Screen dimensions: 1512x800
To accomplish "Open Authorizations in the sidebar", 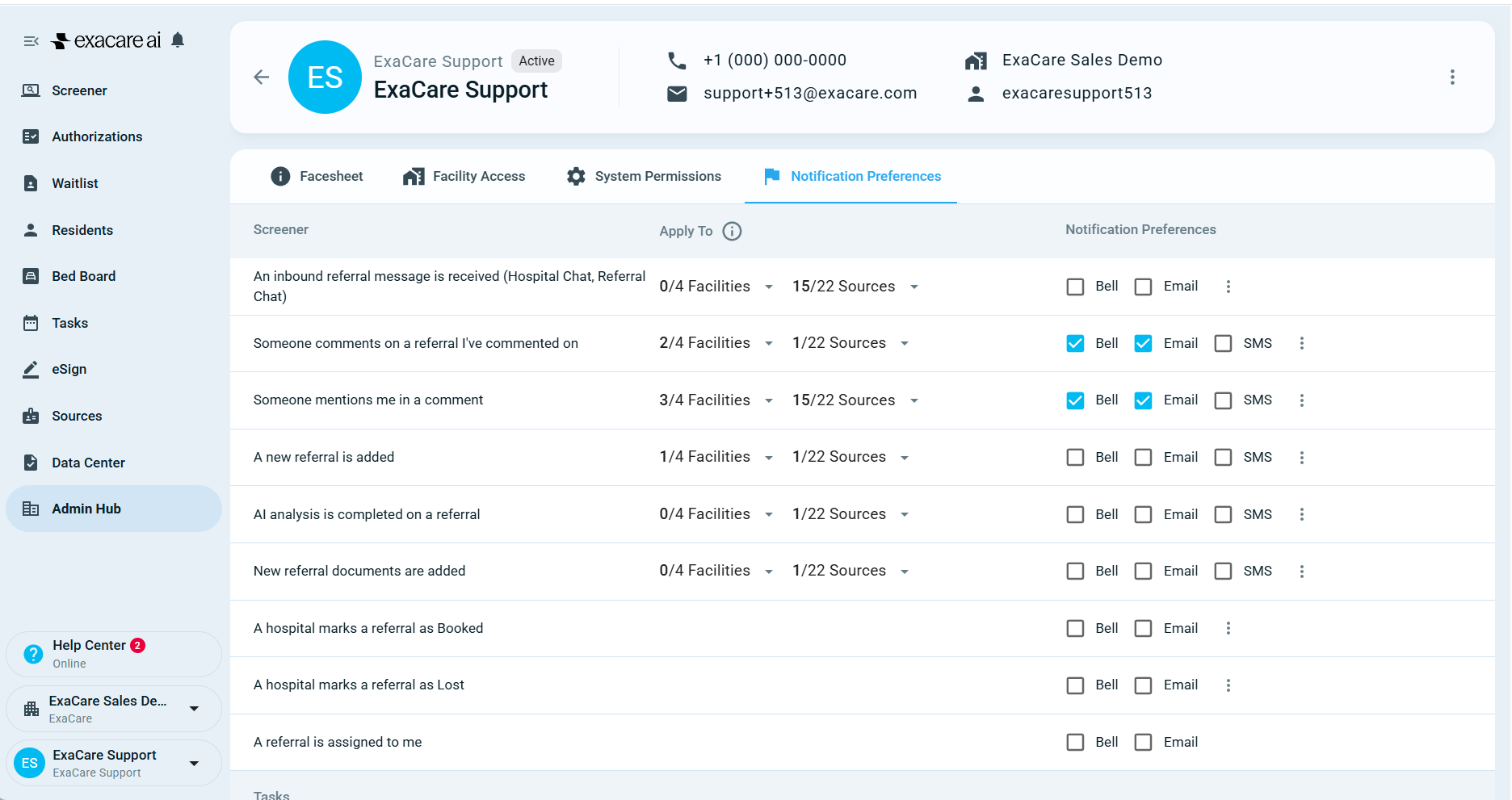I will click(x=114, y=136).
